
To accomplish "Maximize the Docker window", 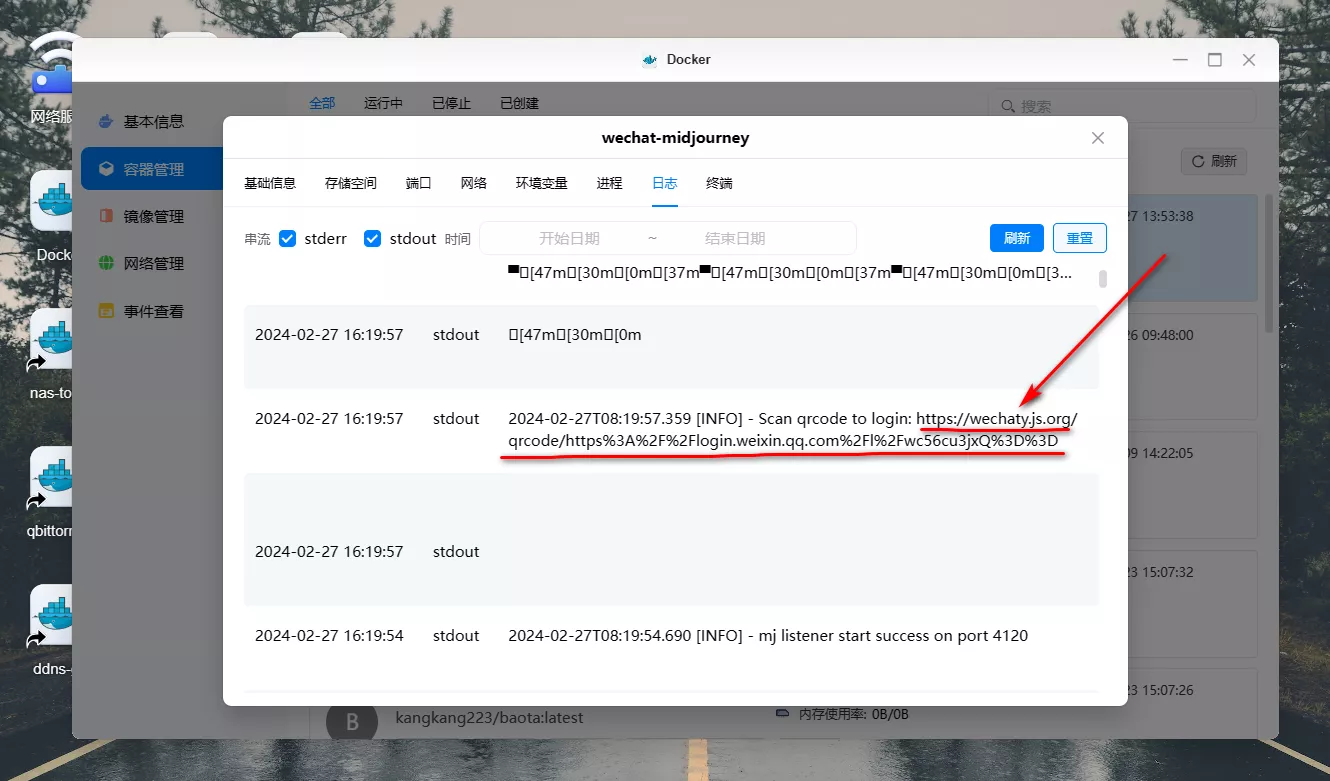I will point(1214,60).
